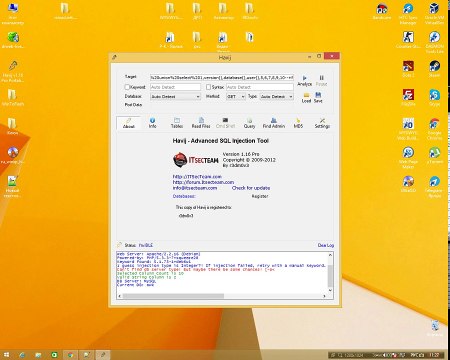Screen dimensions: 450x360
Task: Click the Havij window title icon
Action: click(x=114, y=57)
